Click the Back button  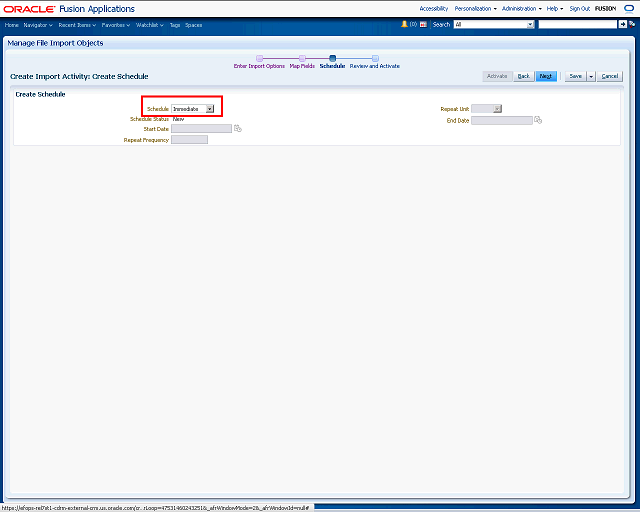point(523,76)
